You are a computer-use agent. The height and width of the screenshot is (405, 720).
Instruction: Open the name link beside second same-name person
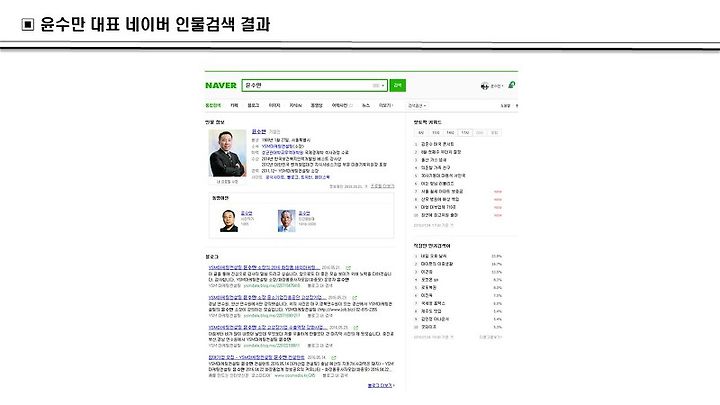(x=304, y=213)
